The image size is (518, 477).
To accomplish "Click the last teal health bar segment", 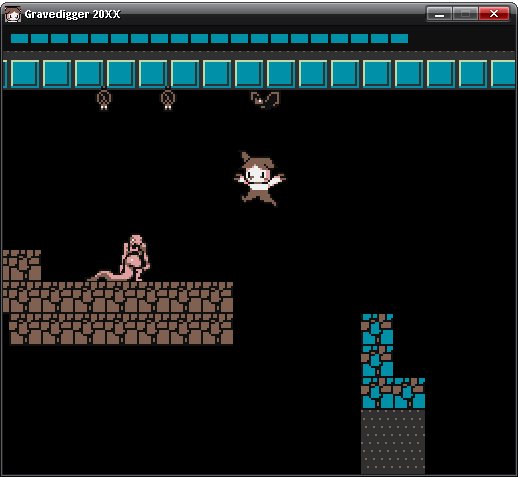I will [x=399, y=38].
